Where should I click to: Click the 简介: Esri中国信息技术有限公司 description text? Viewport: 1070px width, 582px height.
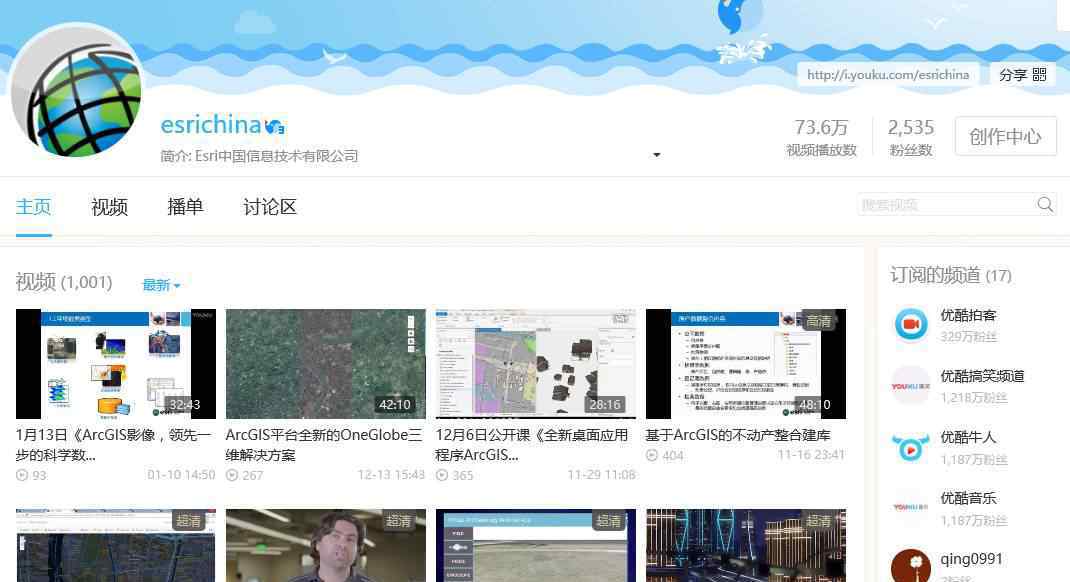coord(259,156)
